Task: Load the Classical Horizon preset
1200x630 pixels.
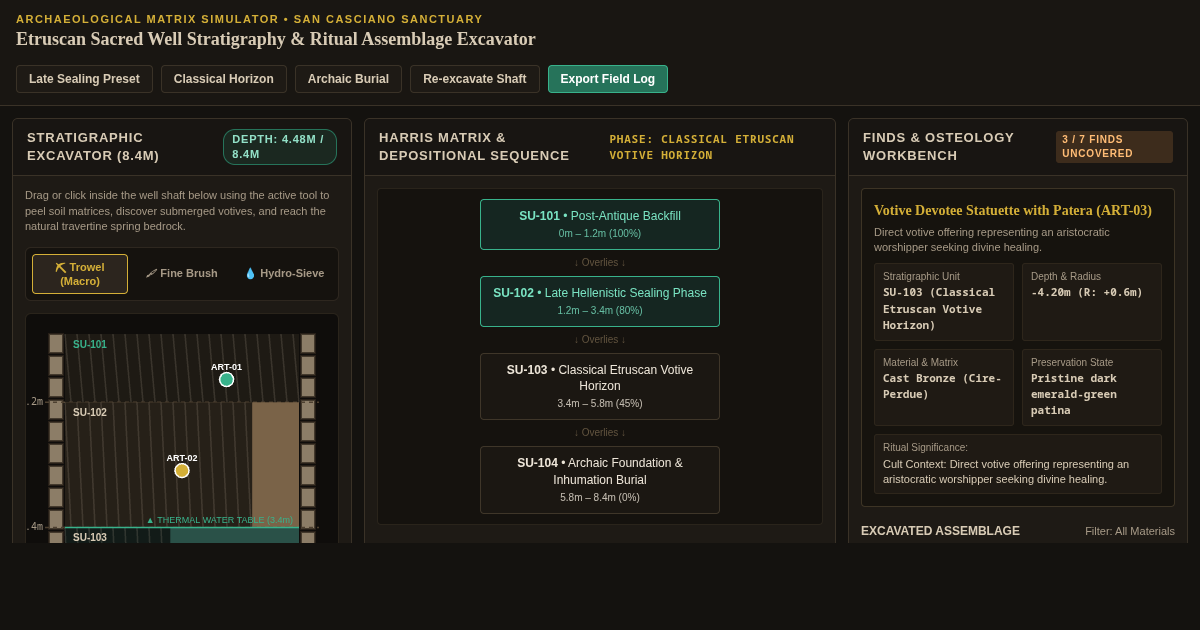Action: tap(224, 79)
